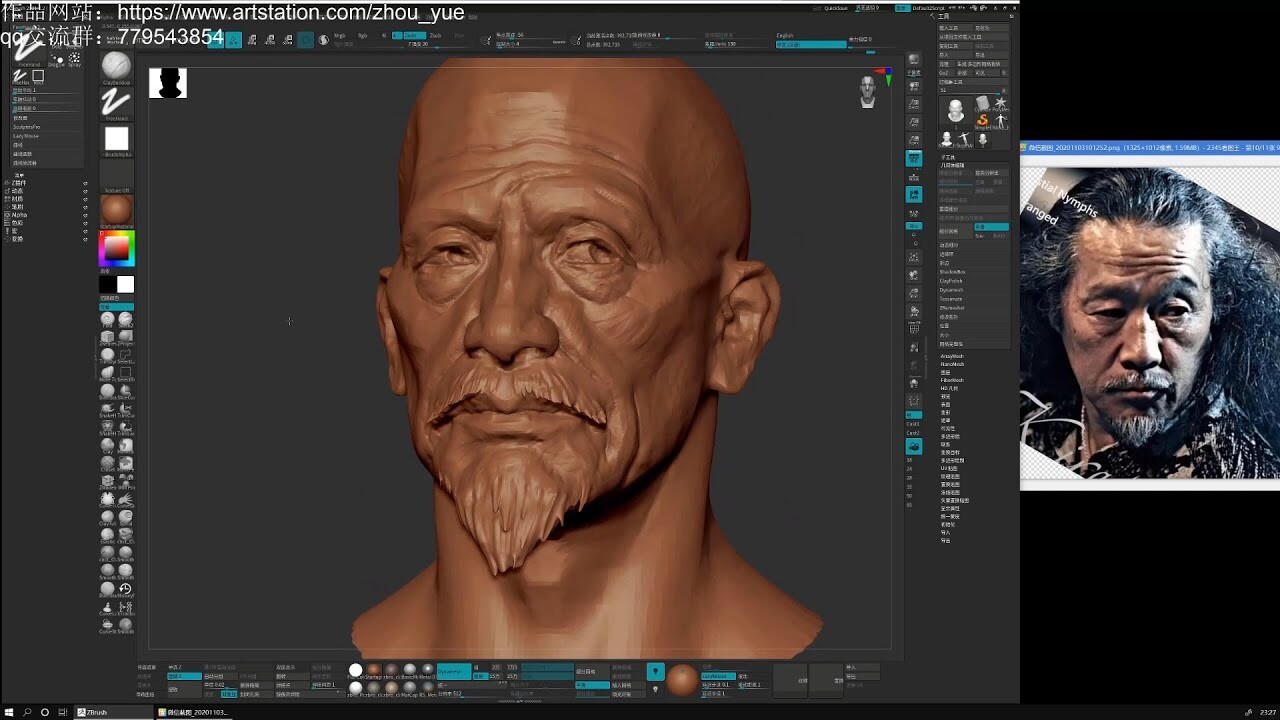This screenshot has width=1280, height=720.
Task: Select the DragRect stroke icon
Action: point(39,75)
